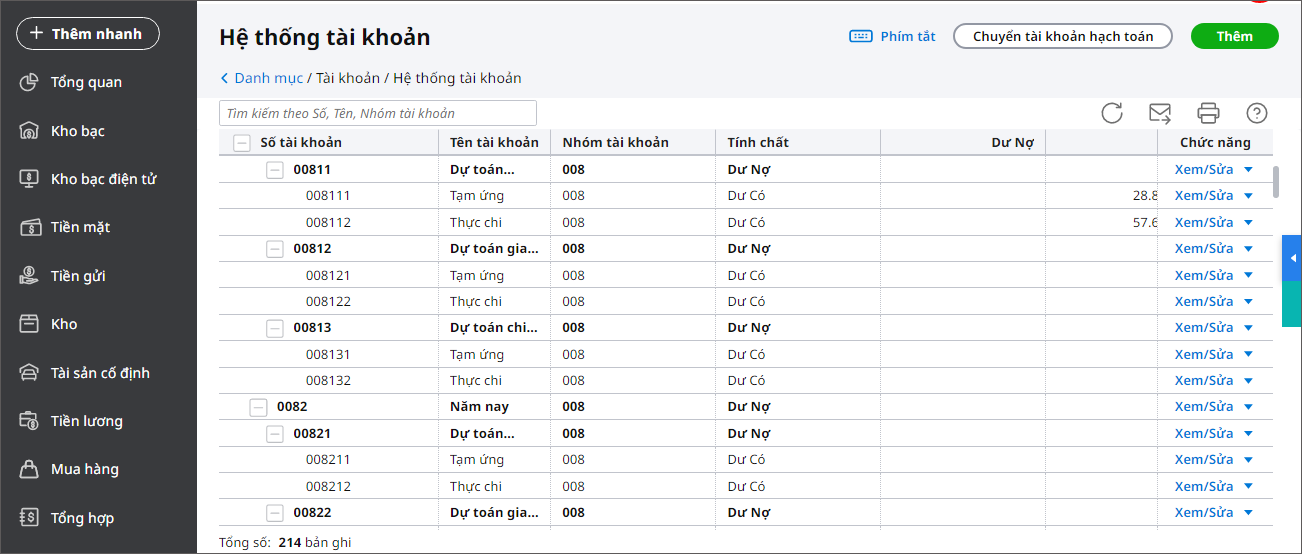
Task: Click the Tiền mặt wallet icon
Action: click(30, 227)
